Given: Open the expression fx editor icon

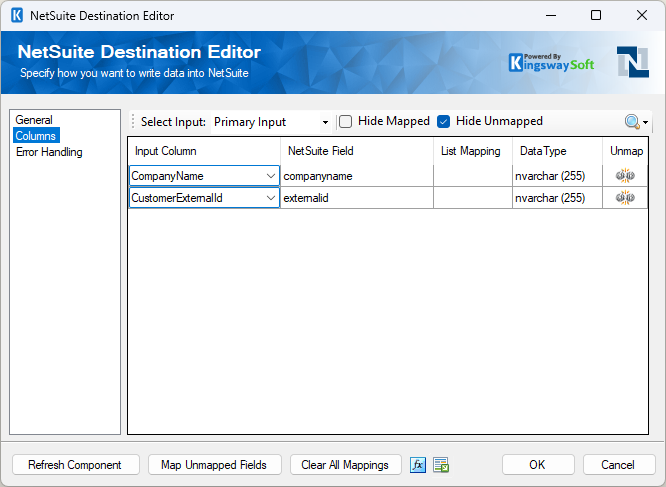Looking at the screenshot, I should click(418, 464).
